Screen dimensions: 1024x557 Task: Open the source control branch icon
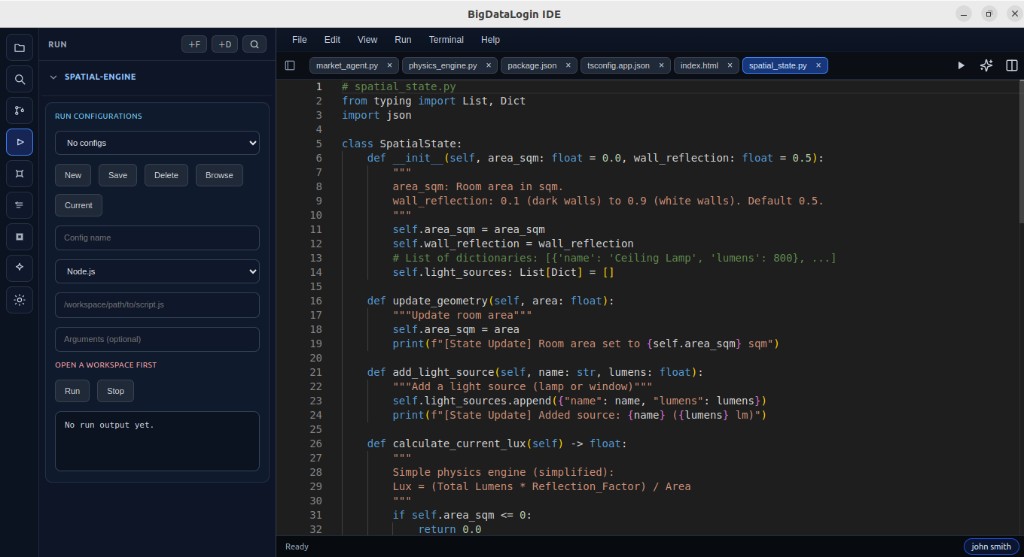[20, 110]
